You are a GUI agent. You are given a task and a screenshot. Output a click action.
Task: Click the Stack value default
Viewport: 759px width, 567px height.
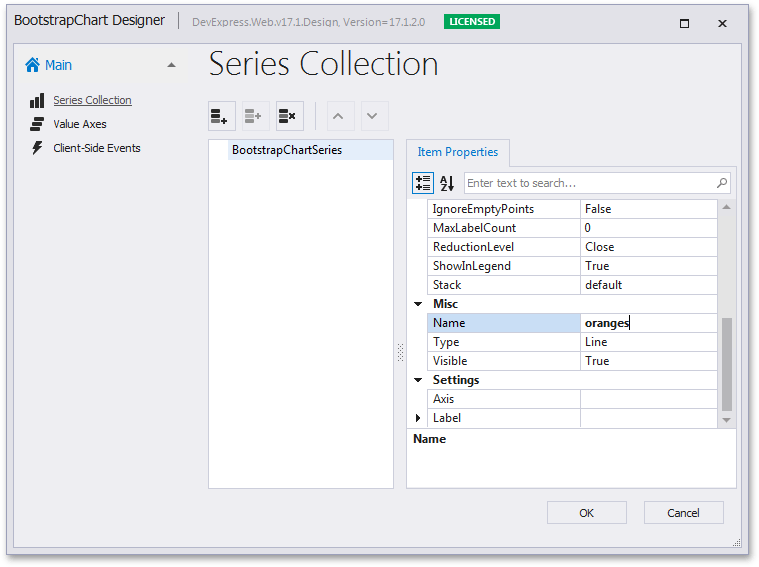[x=648, y=285]
